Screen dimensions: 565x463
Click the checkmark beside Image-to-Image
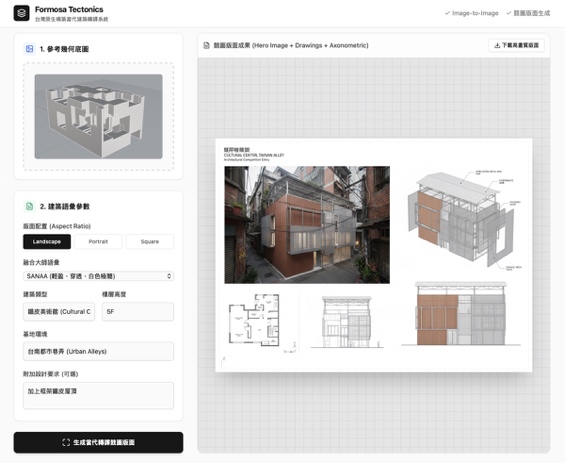click(447, 13)
